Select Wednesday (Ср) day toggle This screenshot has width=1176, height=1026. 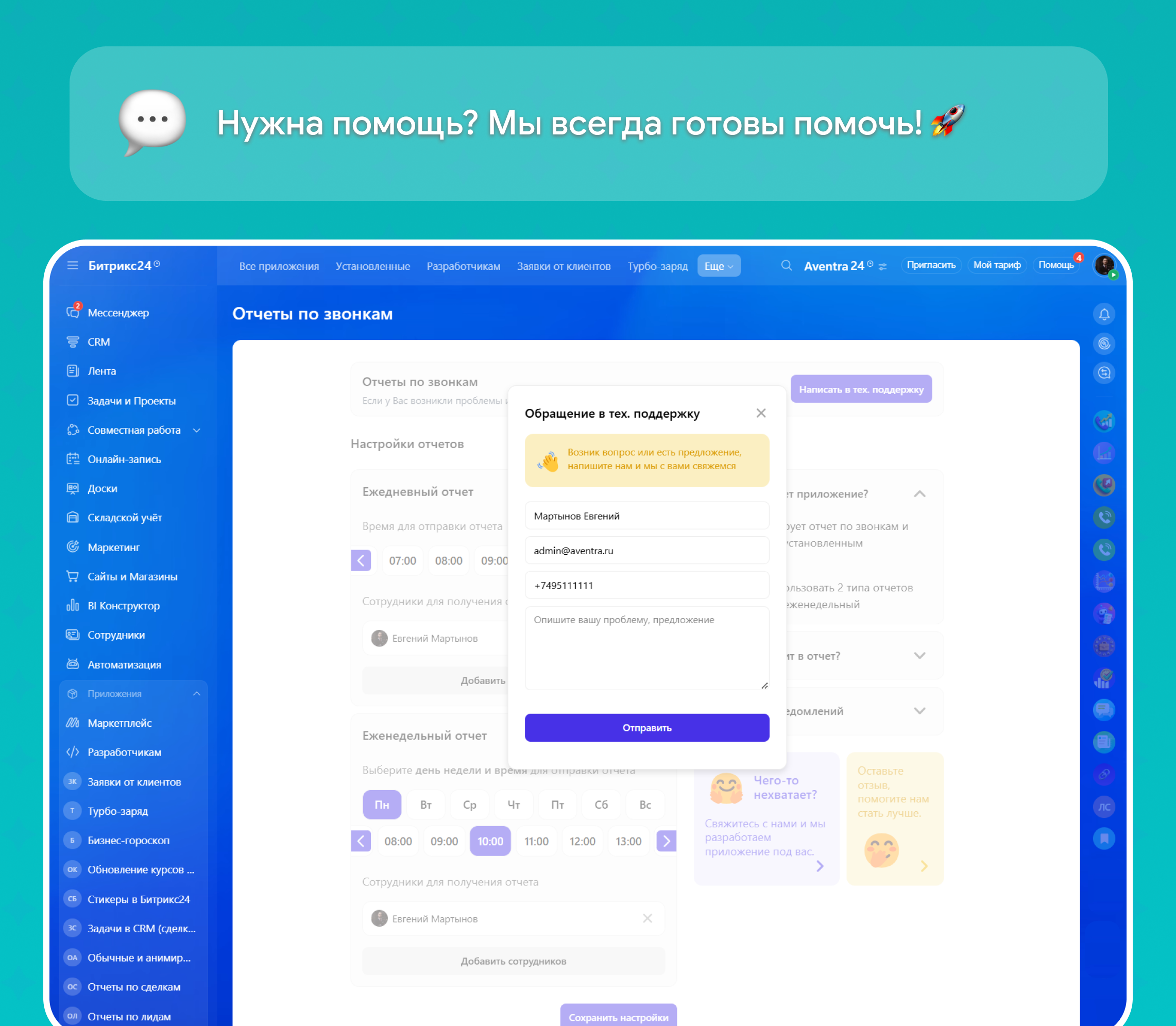[469, 805]
